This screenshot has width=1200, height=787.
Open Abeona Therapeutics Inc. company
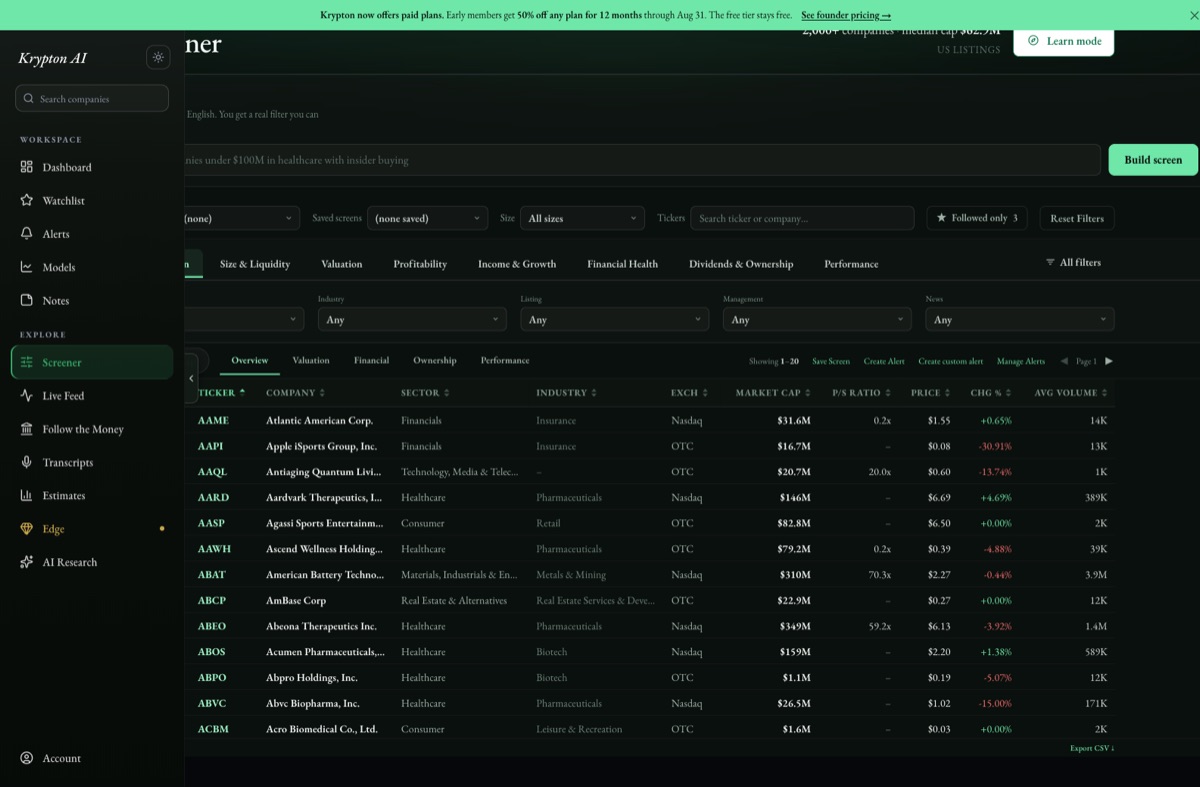pyautogui.click(x=321, y=626)
